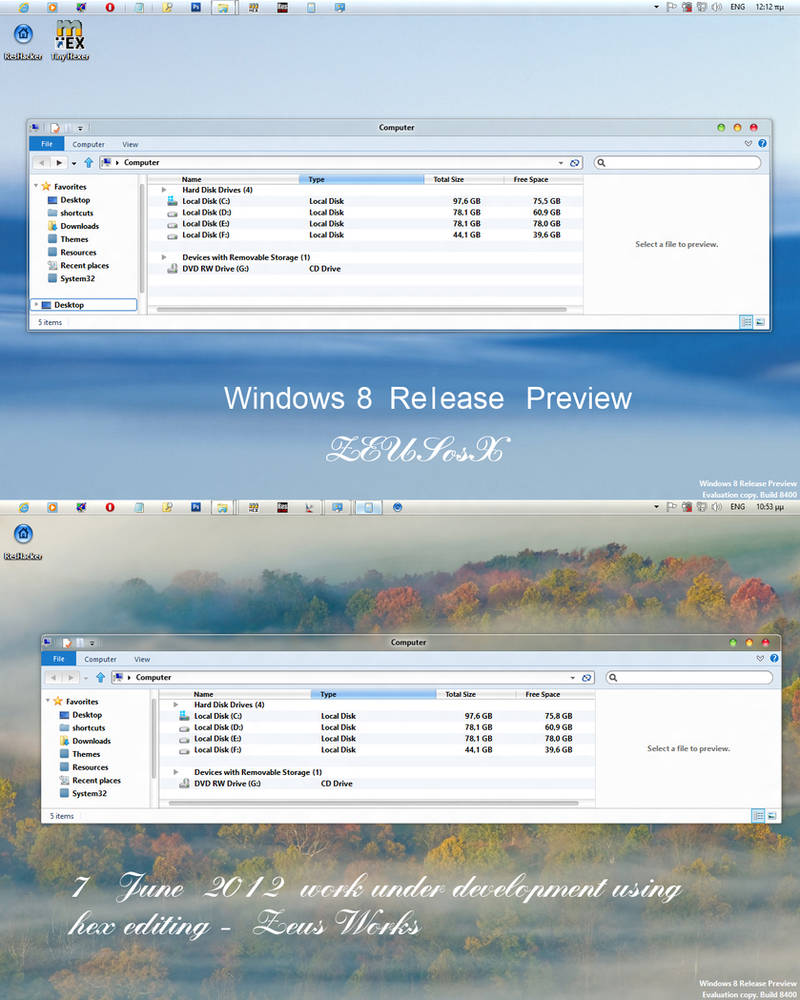800x1000 pixels.
Task: Open ResHacker shortcut on the upper desktop
Action: tap(23, 41)
